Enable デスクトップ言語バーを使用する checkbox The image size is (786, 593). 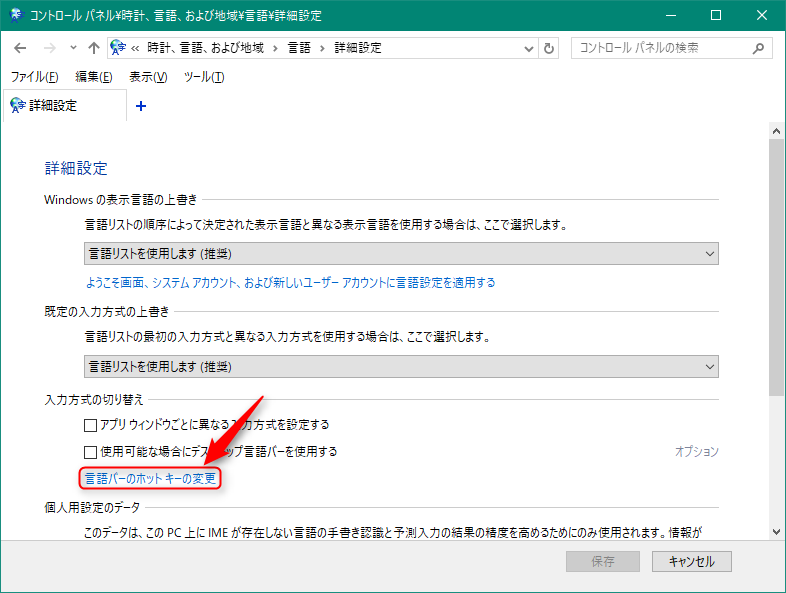pos(90,452)
